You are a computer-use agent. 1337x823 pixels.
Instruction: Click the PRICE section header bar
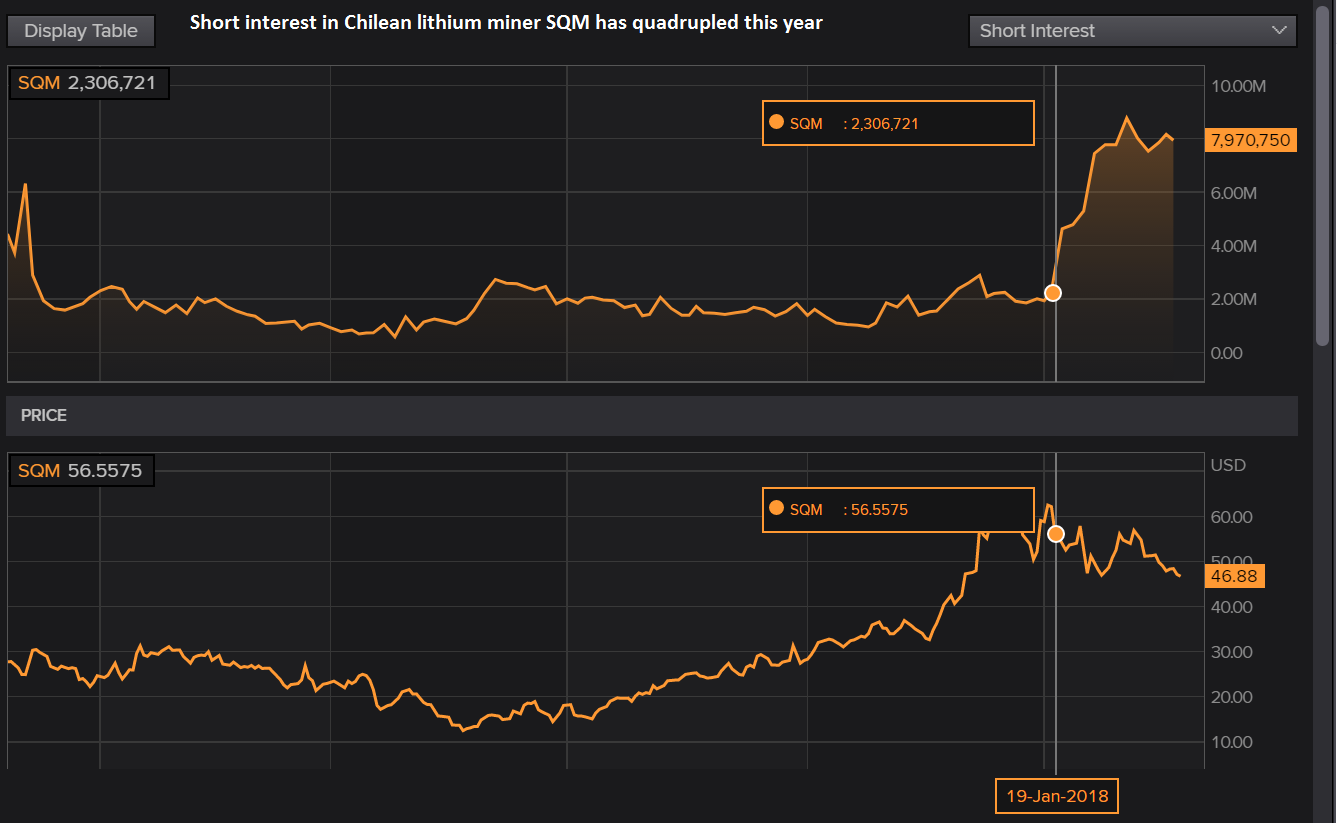click(x=650, y=415)
